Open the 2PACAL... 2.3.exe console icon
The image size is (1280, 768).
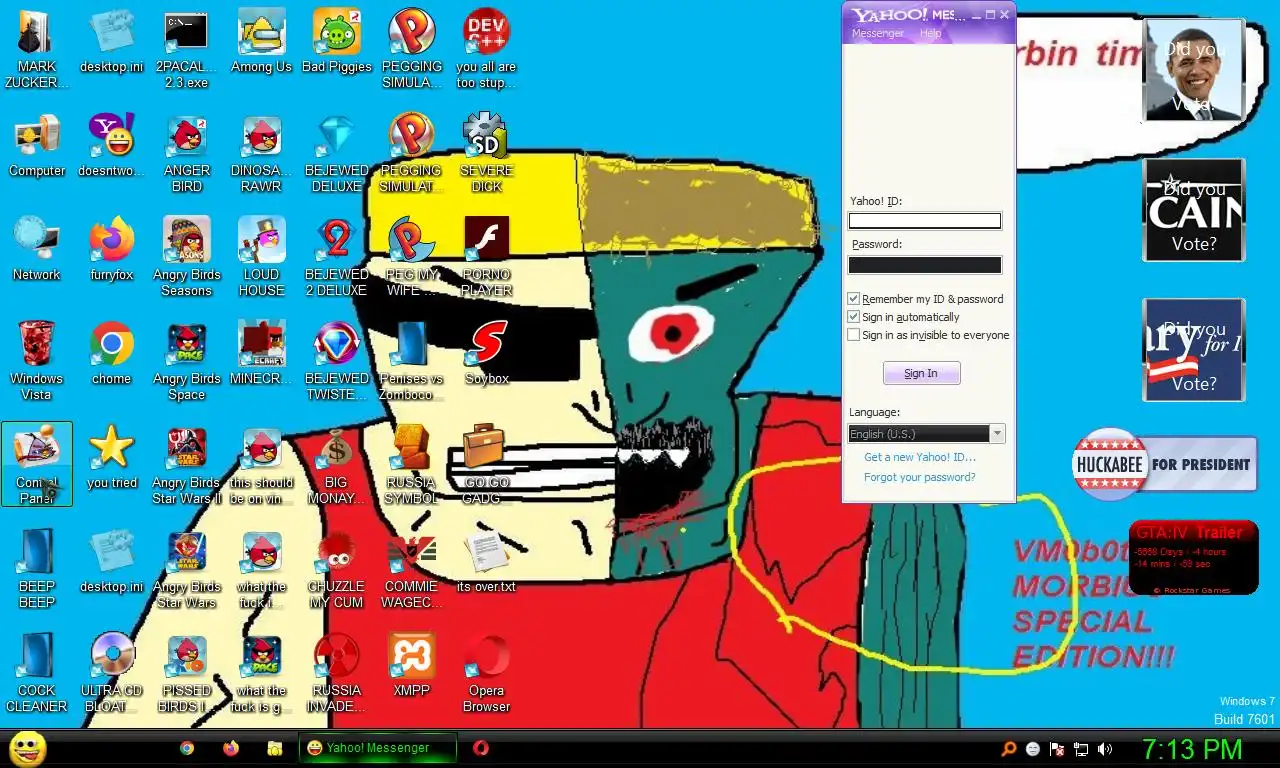tap(187, 48)
